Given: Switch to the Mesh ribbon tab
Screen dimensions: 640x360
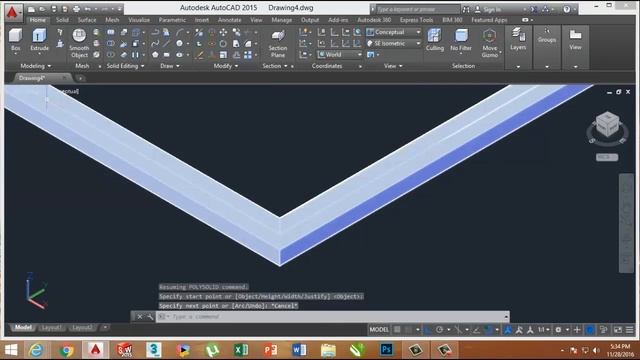Looking at the screenshot, I should click(112, 20).
